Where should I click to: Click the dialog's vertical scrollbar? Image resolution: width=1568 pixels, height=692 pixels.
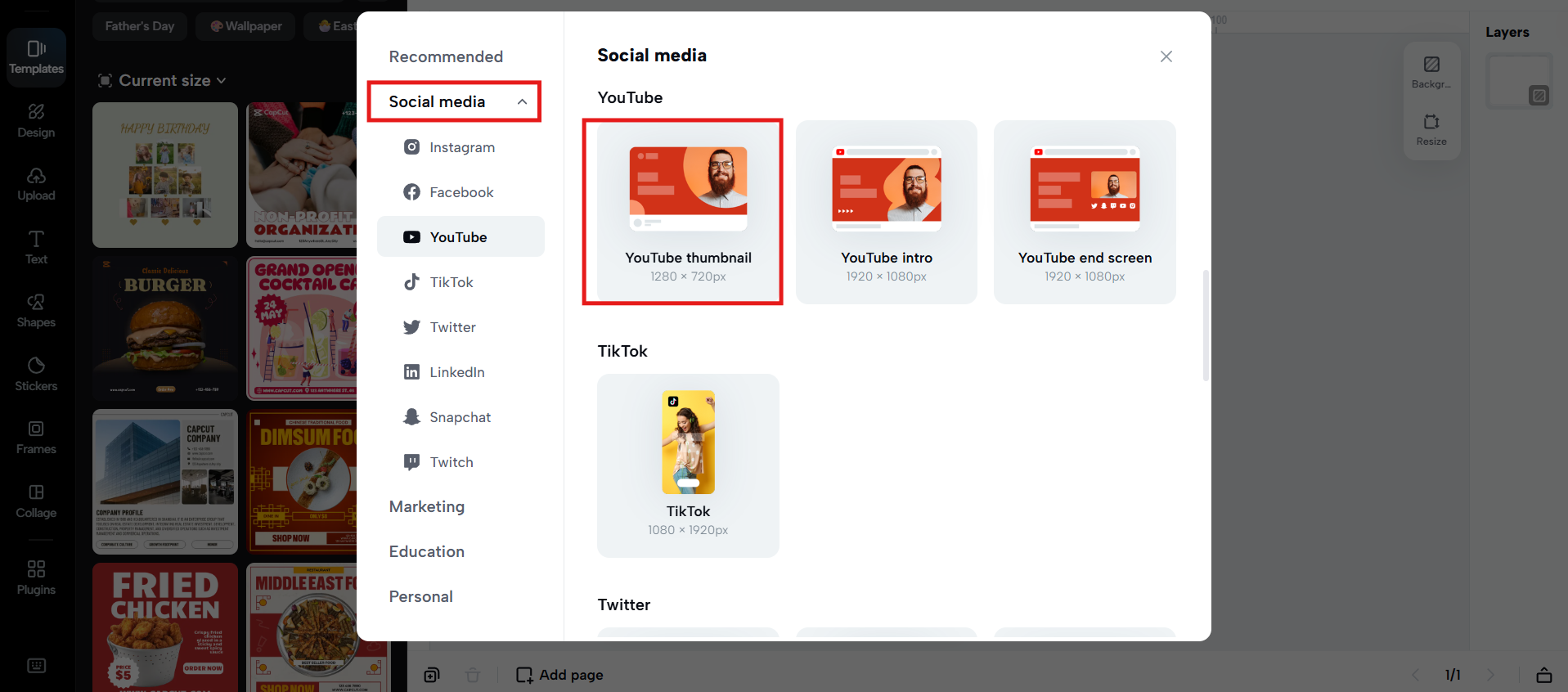[1206, 326]
